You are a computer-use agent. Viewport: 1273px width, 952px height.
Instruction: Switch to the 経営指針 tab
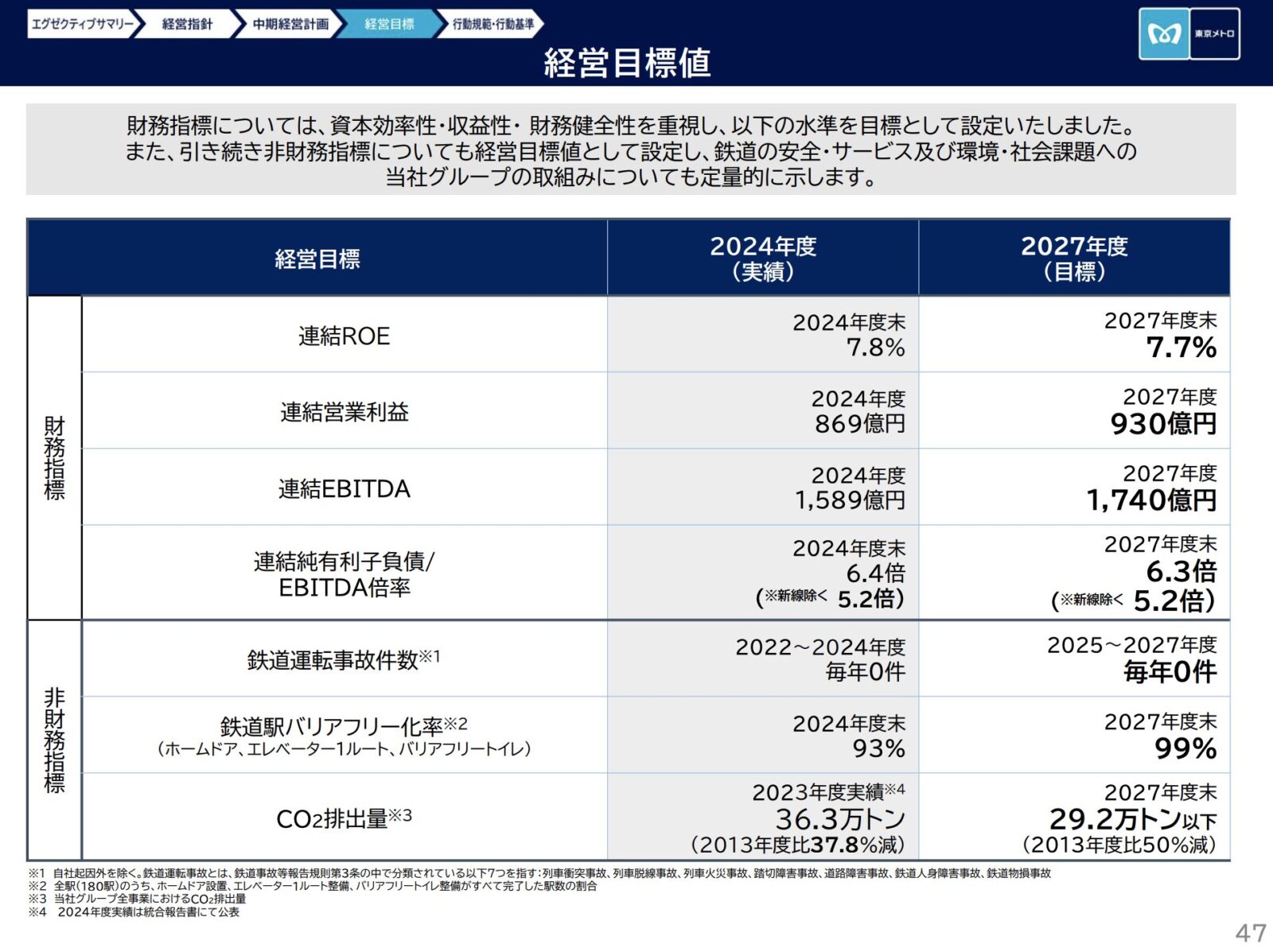point(188,24)
